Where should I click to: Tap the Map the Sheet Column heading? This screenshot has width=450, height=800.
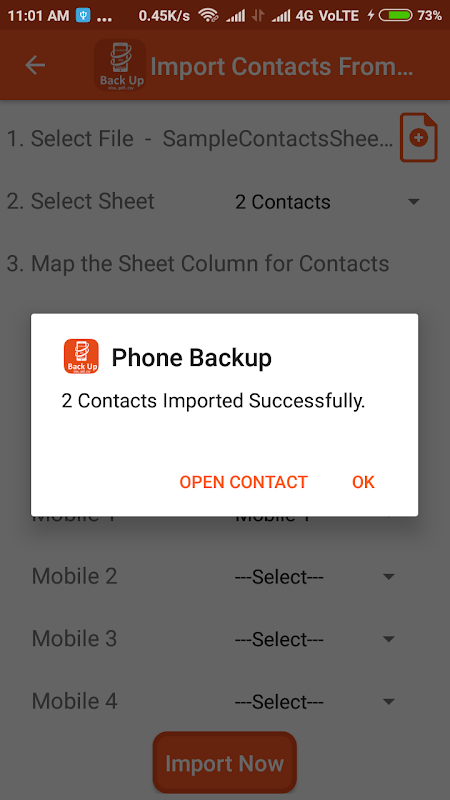click(x=198, y=264)
